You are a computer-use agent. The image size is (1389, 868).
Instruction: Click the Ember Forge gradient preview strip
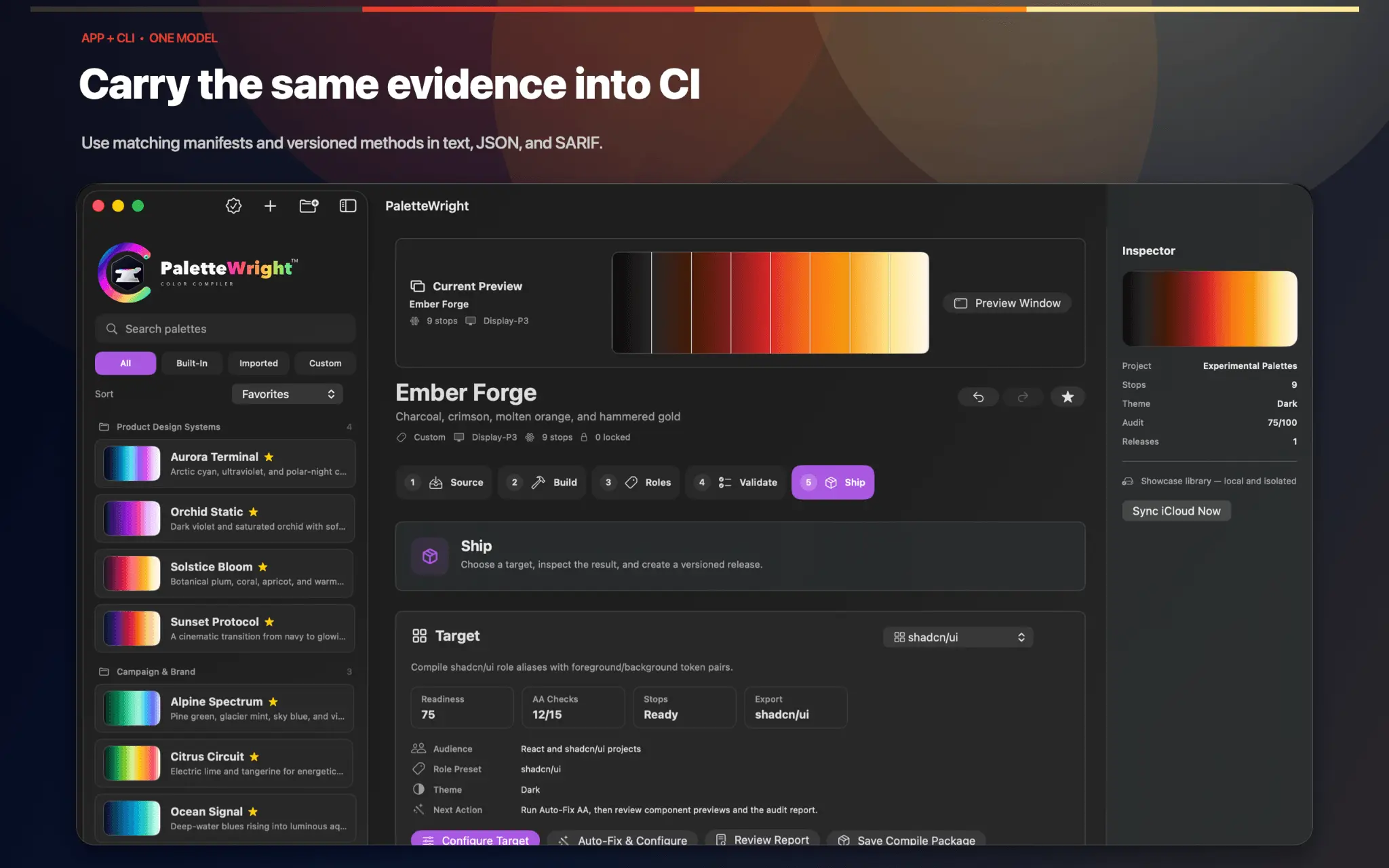coord(770,302)
